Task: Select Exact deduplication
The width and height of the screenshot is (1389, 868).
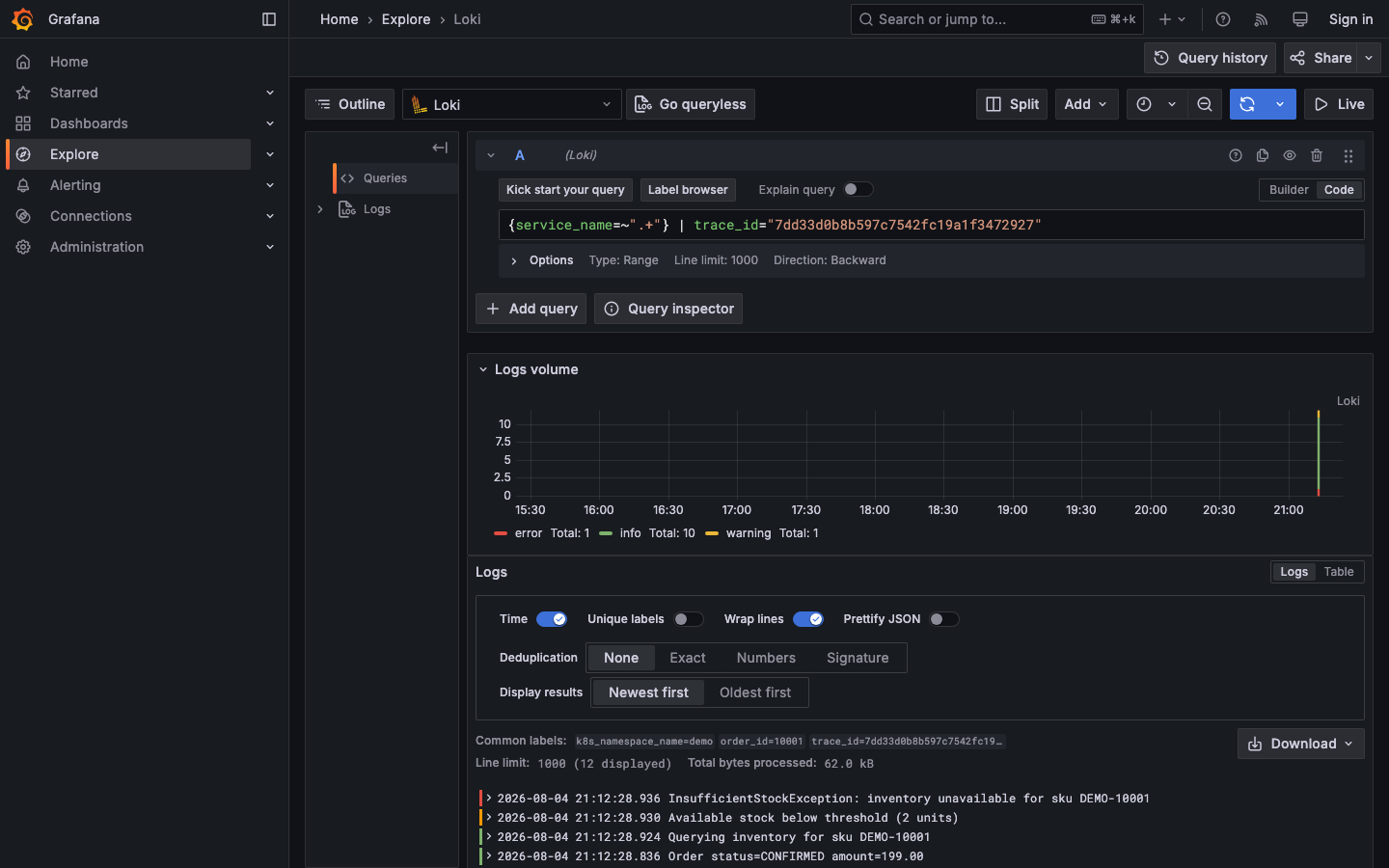Action: 688,658
